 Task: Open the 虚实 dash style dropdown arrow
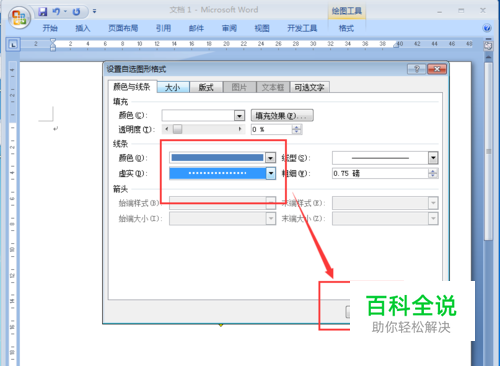click(x=271, y=173)
